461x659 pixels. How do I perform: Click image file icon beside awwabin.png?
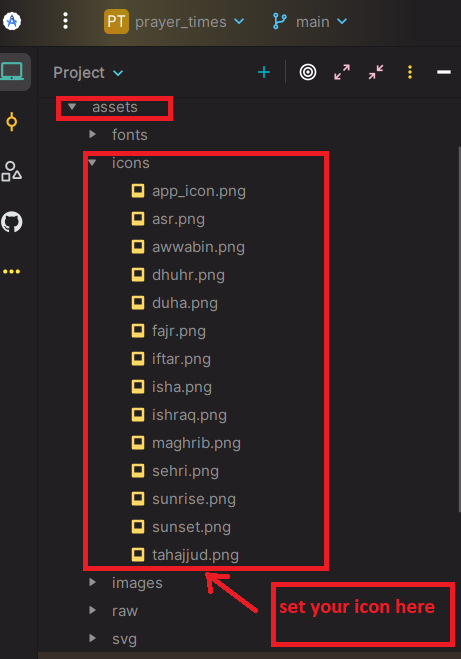click(138, 247)
